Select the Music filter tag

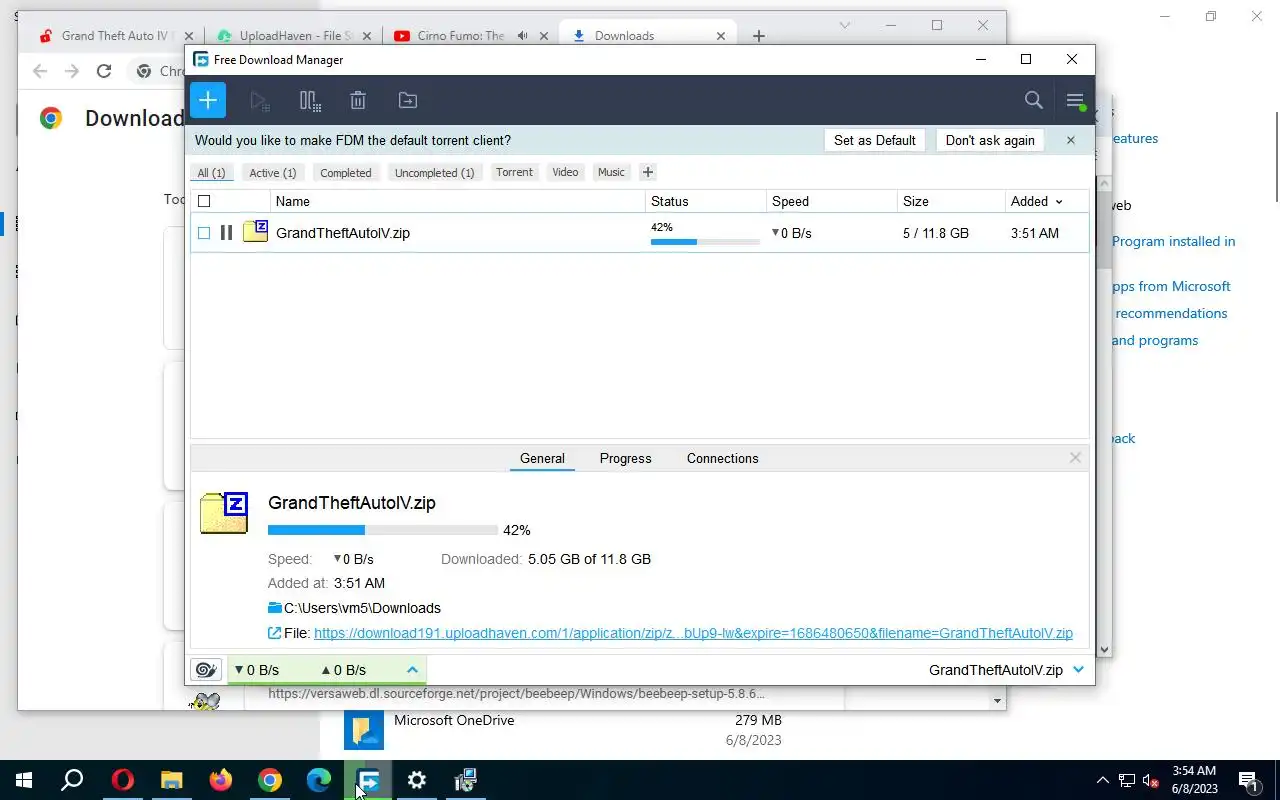pos(611,172)
